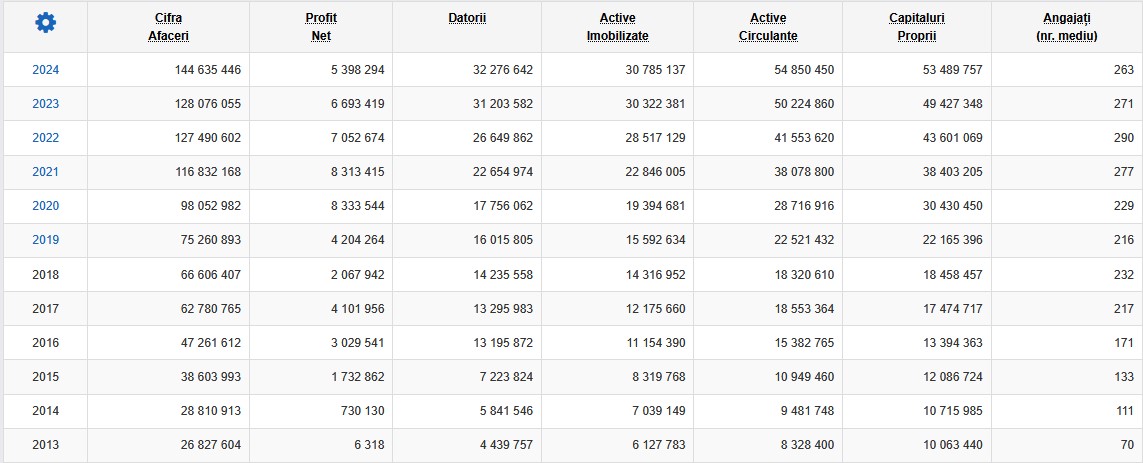This screenshot has width=1143, height=463.
Task: Select equity value 53 489 757
Action: click(953, 70)
